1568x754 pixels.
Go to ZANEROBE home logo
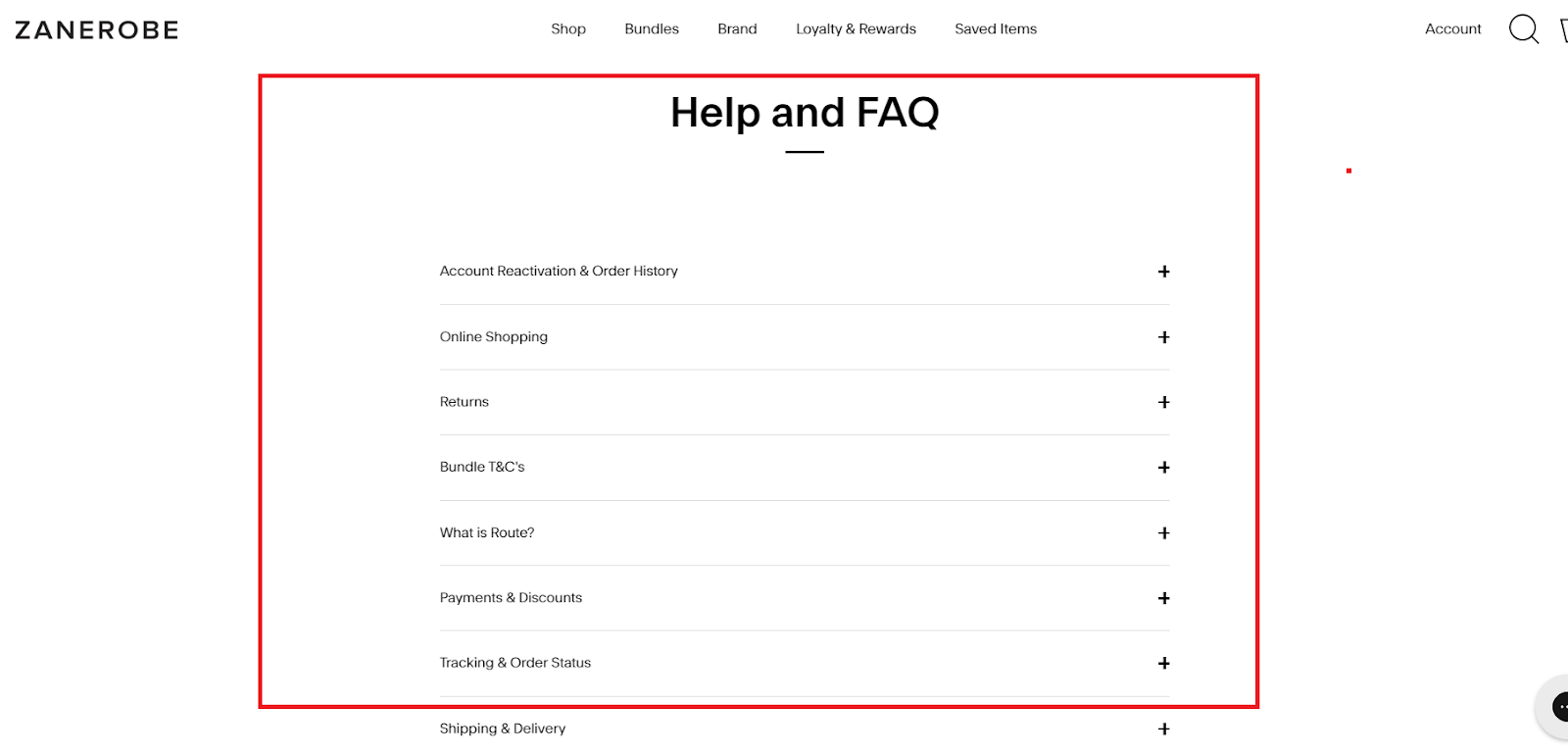[x=97, y=30]
